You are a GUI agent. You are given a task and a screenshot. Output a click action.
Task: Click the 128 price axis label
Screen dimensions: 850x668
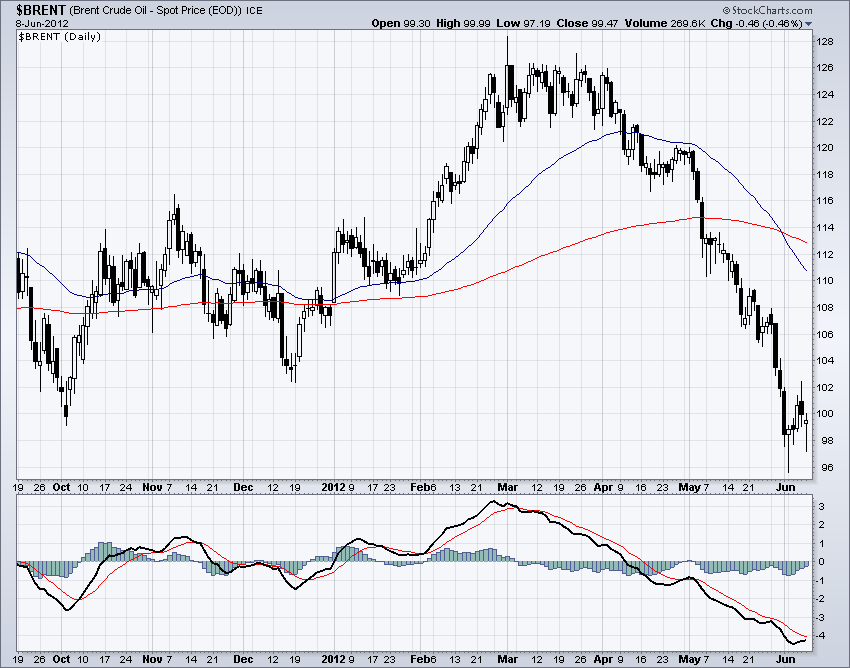point(825,42)
